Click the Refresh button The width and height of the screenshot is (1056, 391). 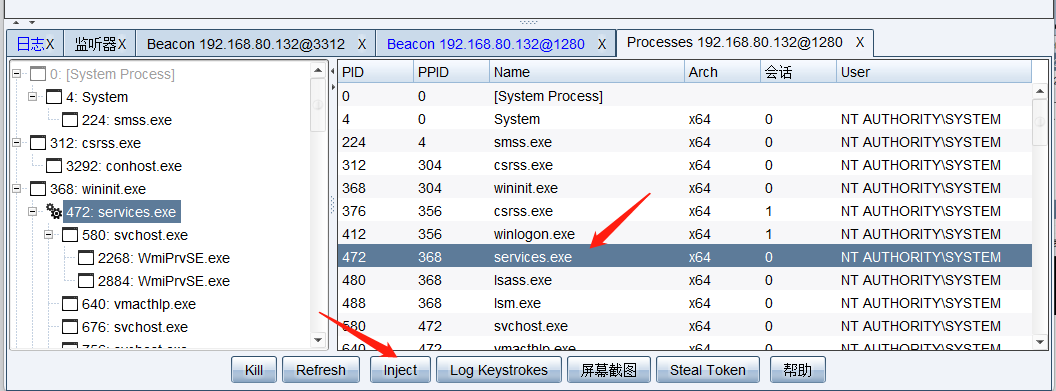(321, 370)
